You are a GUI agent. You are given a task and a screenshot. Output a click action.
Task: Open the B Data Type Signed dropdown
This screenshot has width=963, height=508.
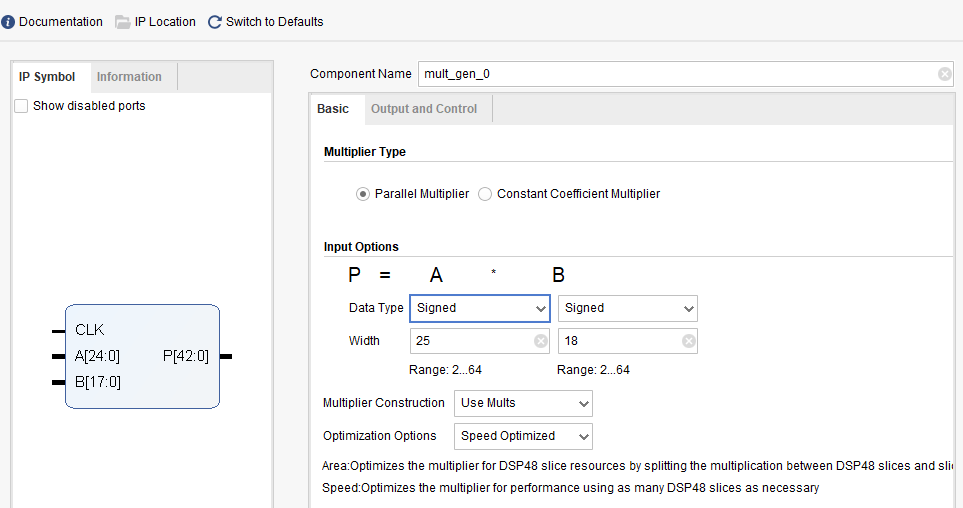tap(627, 308)
